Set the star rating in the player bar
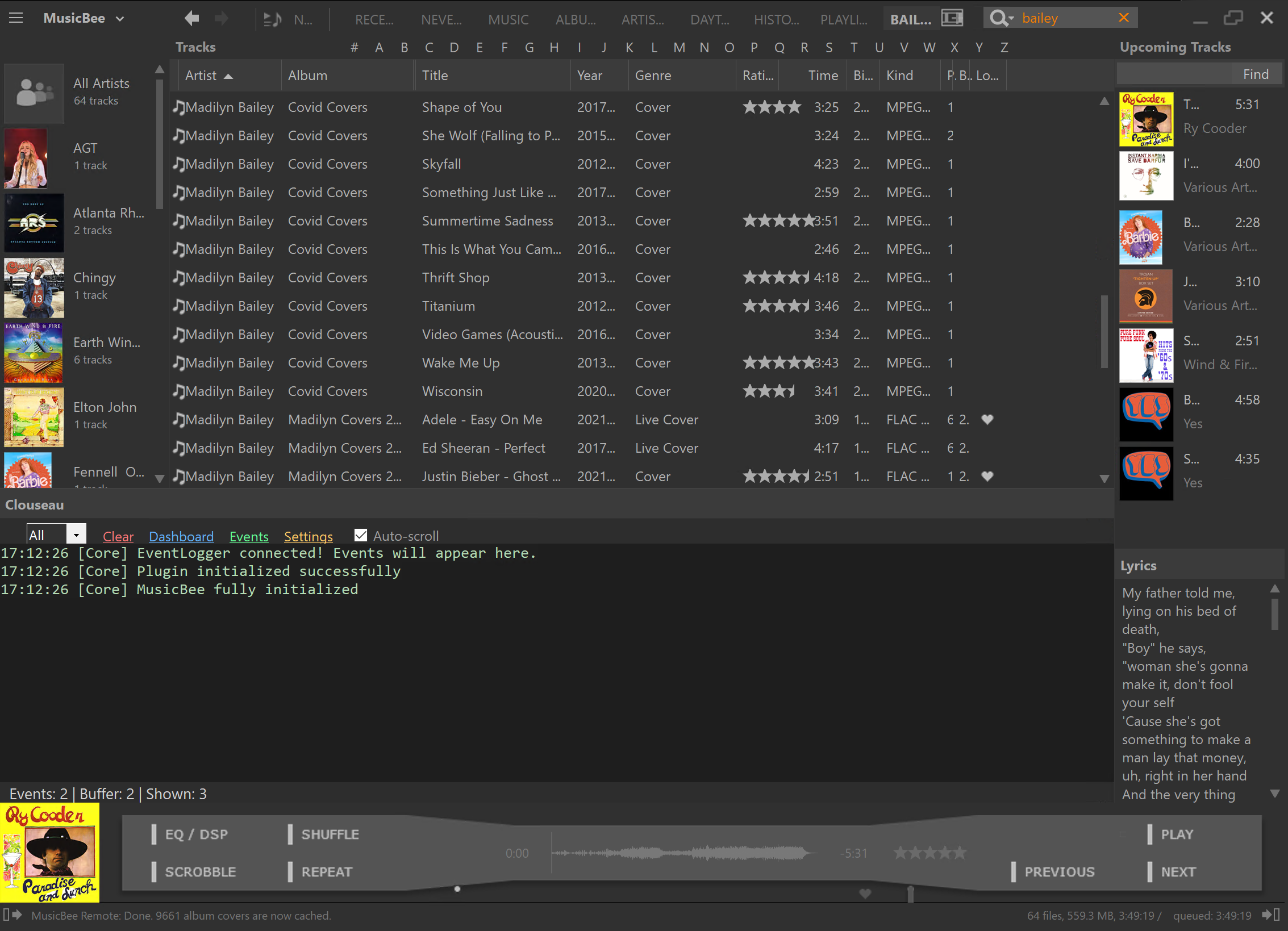Viewport: 1288px width, 931px height. click(x=930, y=853)
